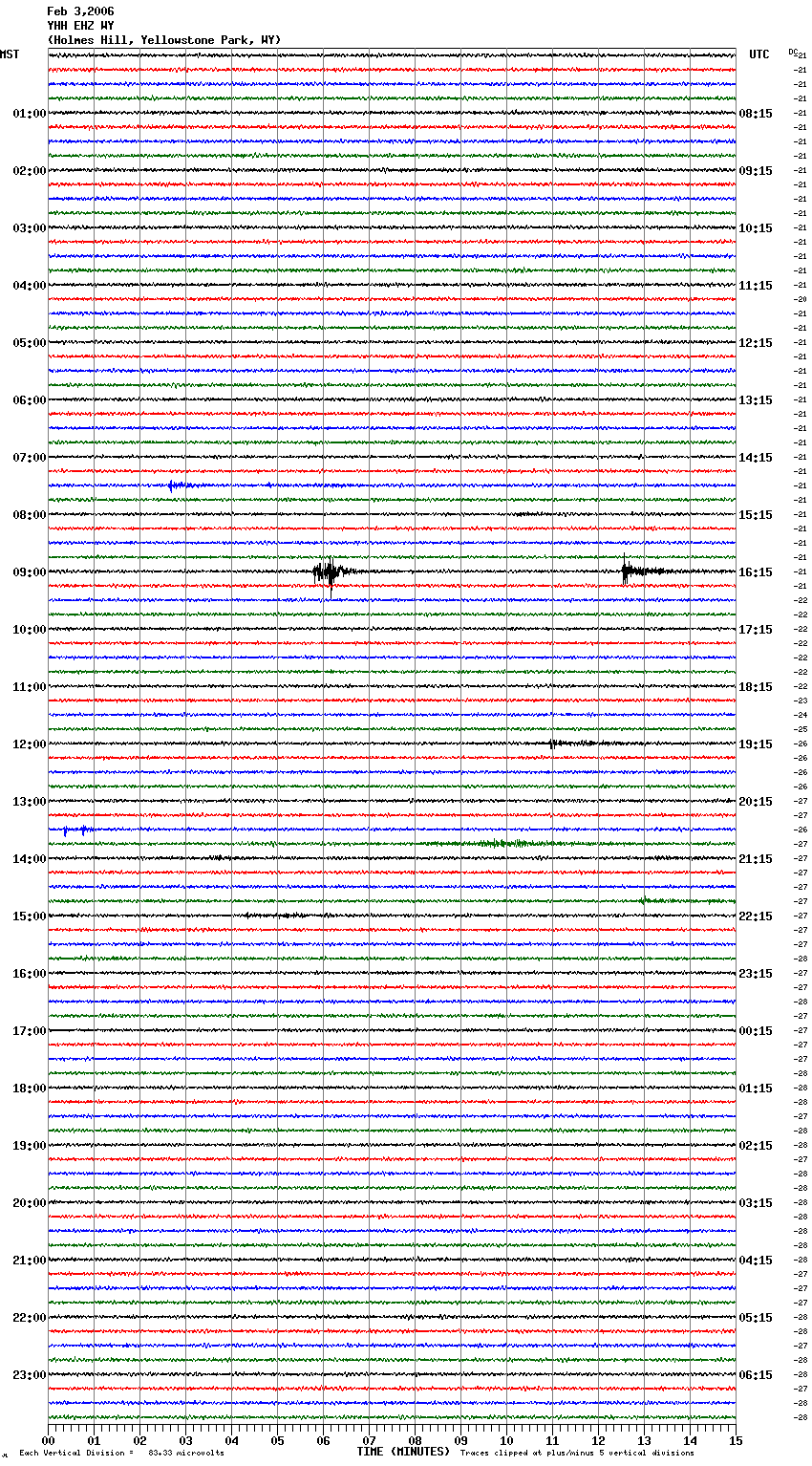Click the 03:15 UTC time label

[756, 1203]
